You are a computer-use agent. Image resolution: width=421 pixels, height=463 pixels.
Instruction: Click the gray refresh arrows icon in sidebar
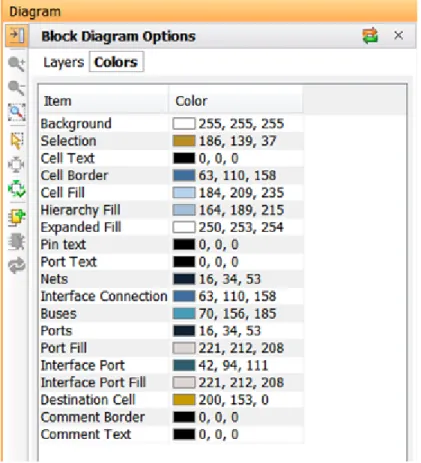pyautogui.click(x=16, y=266)
